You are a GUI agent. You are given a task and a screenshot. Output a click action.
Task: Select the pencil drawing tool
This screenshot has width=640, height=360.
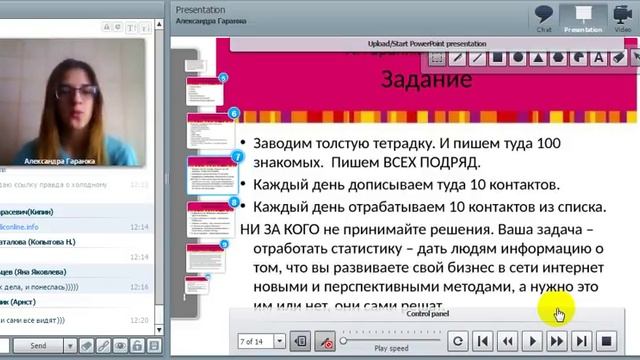point(457,58)
